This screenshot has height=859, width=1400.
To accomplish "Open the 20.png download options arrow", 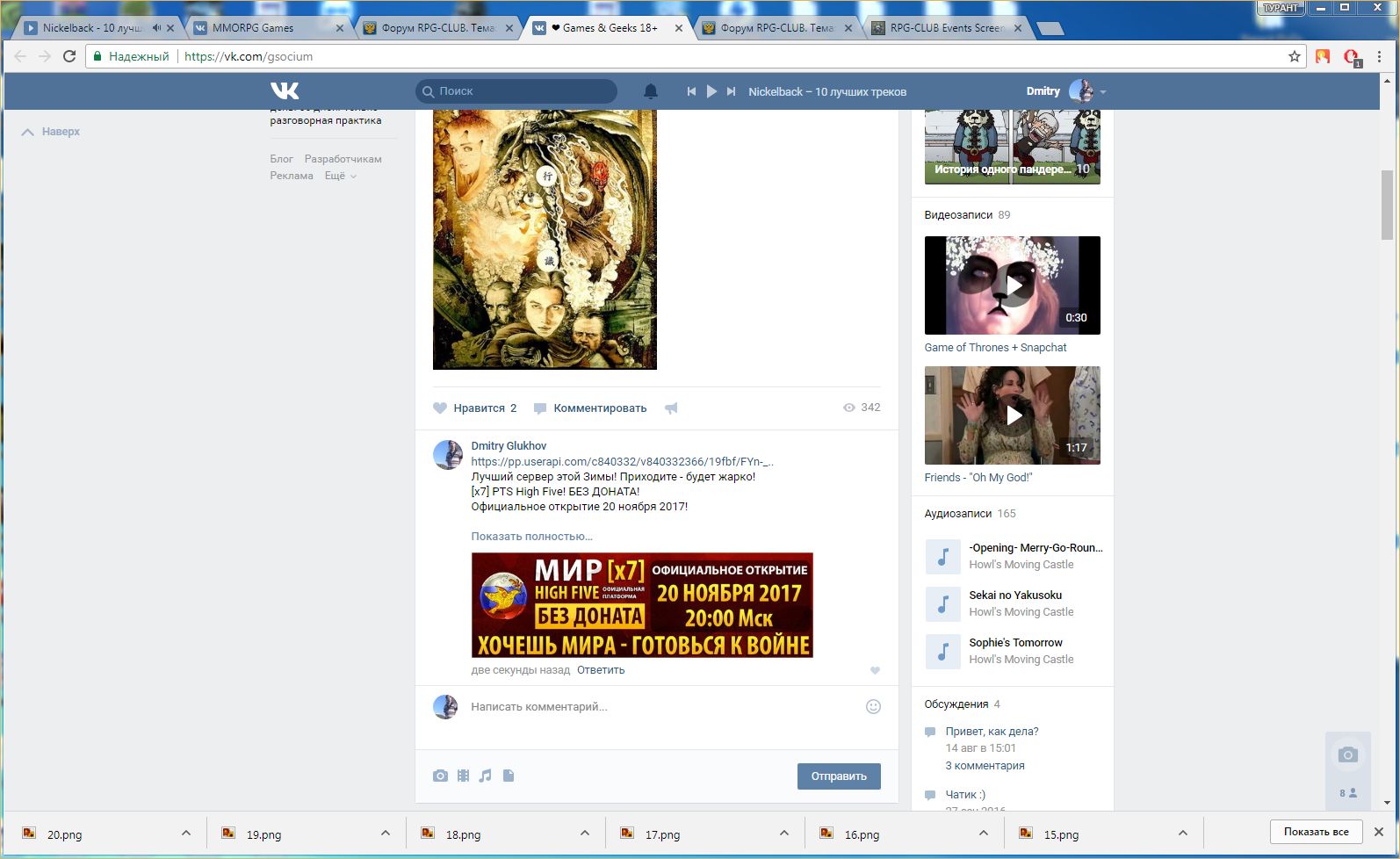I will [x=186, y=833].
